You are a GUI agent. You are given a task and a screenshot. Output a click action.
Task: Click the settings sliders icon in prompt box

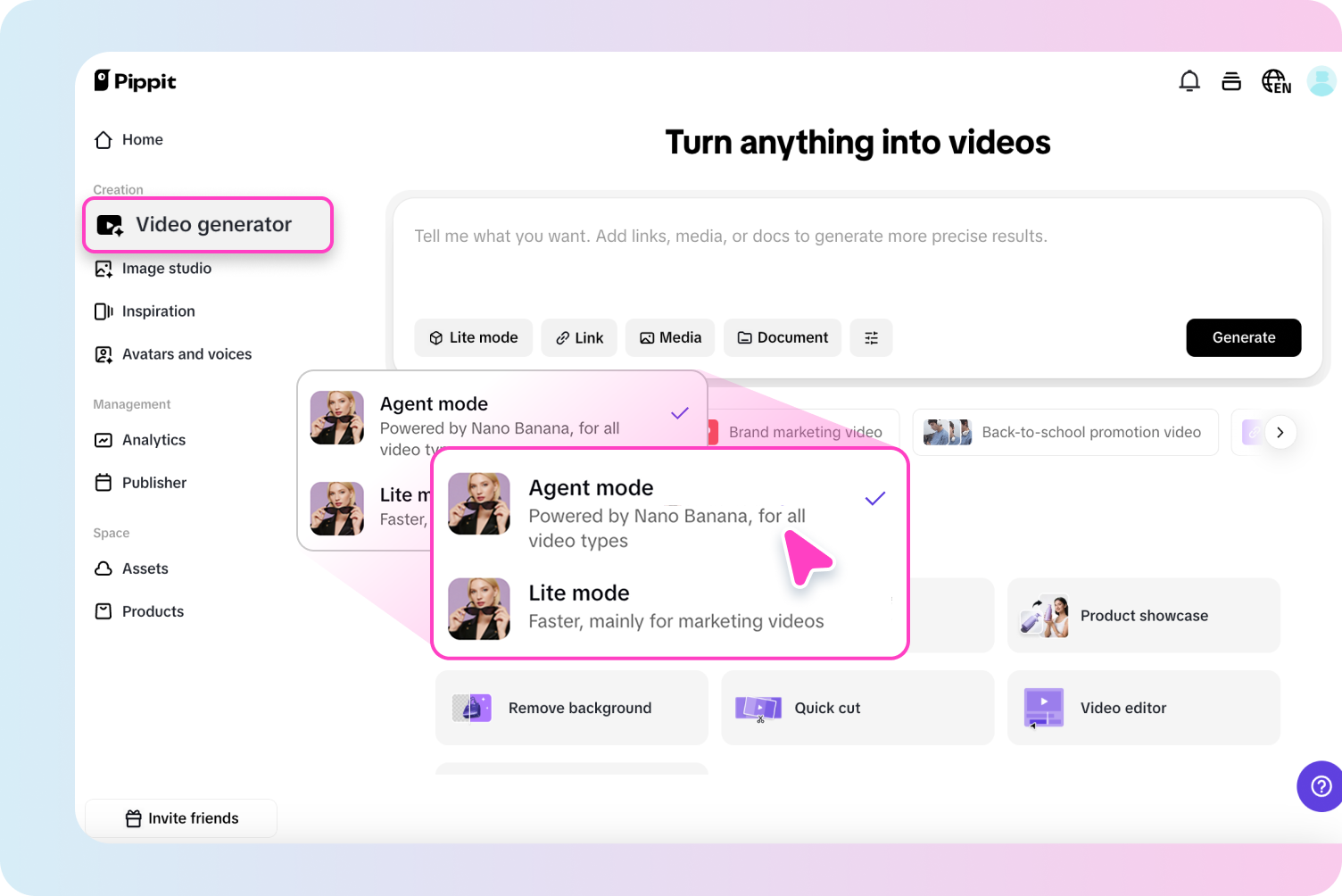tap(871, 337)
